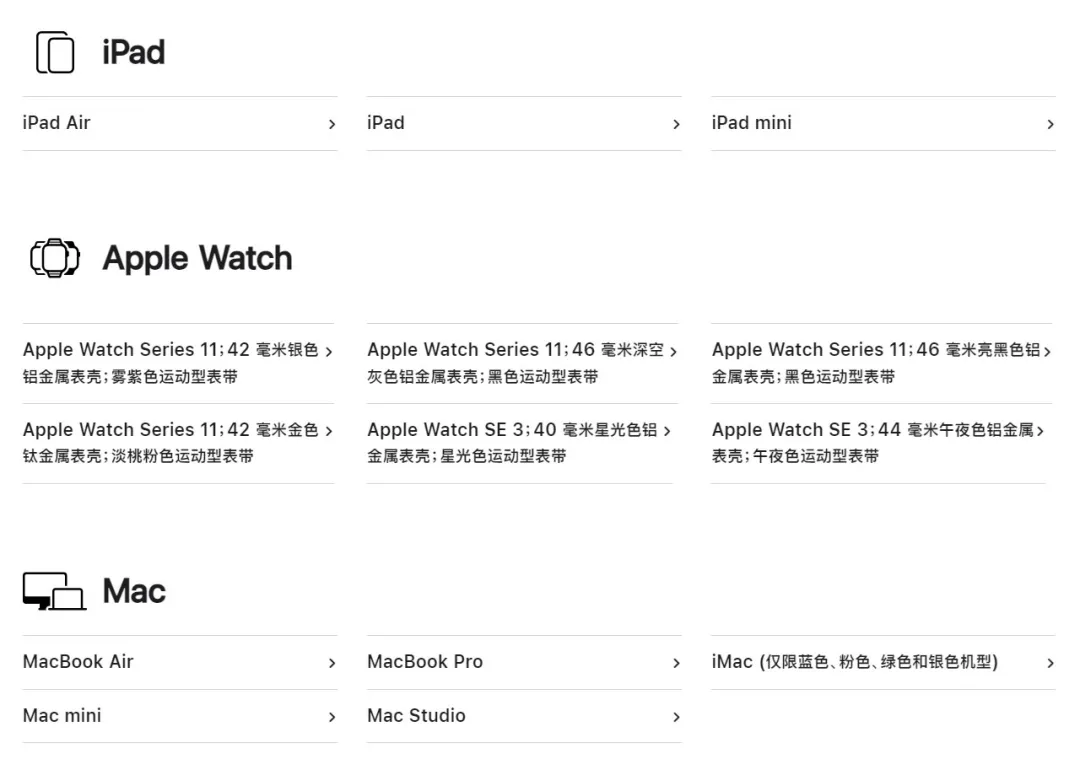This screenshot has height=759, width=1080.
Task: Expand the iPad mini chevron arrow
Action: [x=1049, y=124]
